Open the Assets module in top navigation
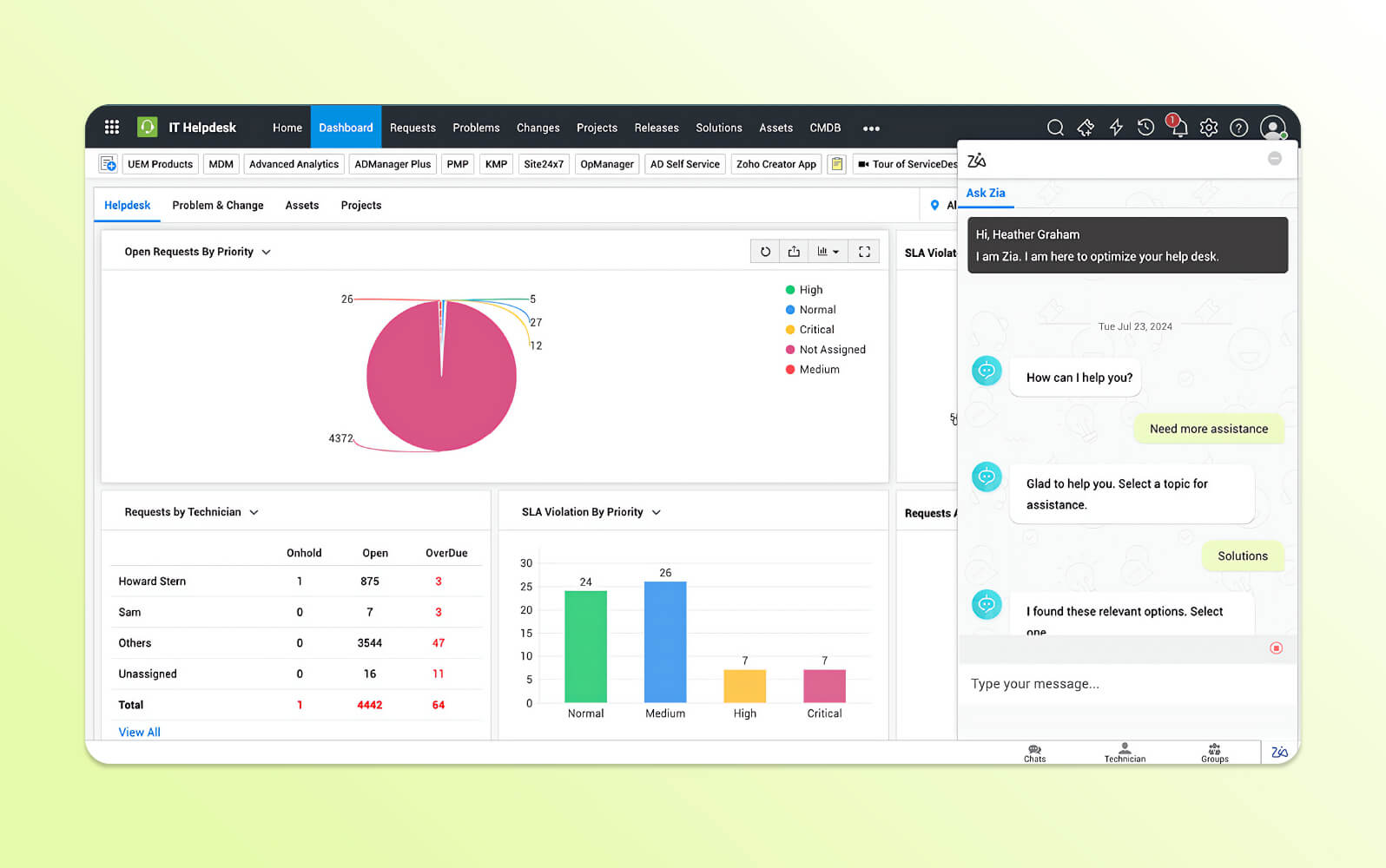 click(775, 128)
